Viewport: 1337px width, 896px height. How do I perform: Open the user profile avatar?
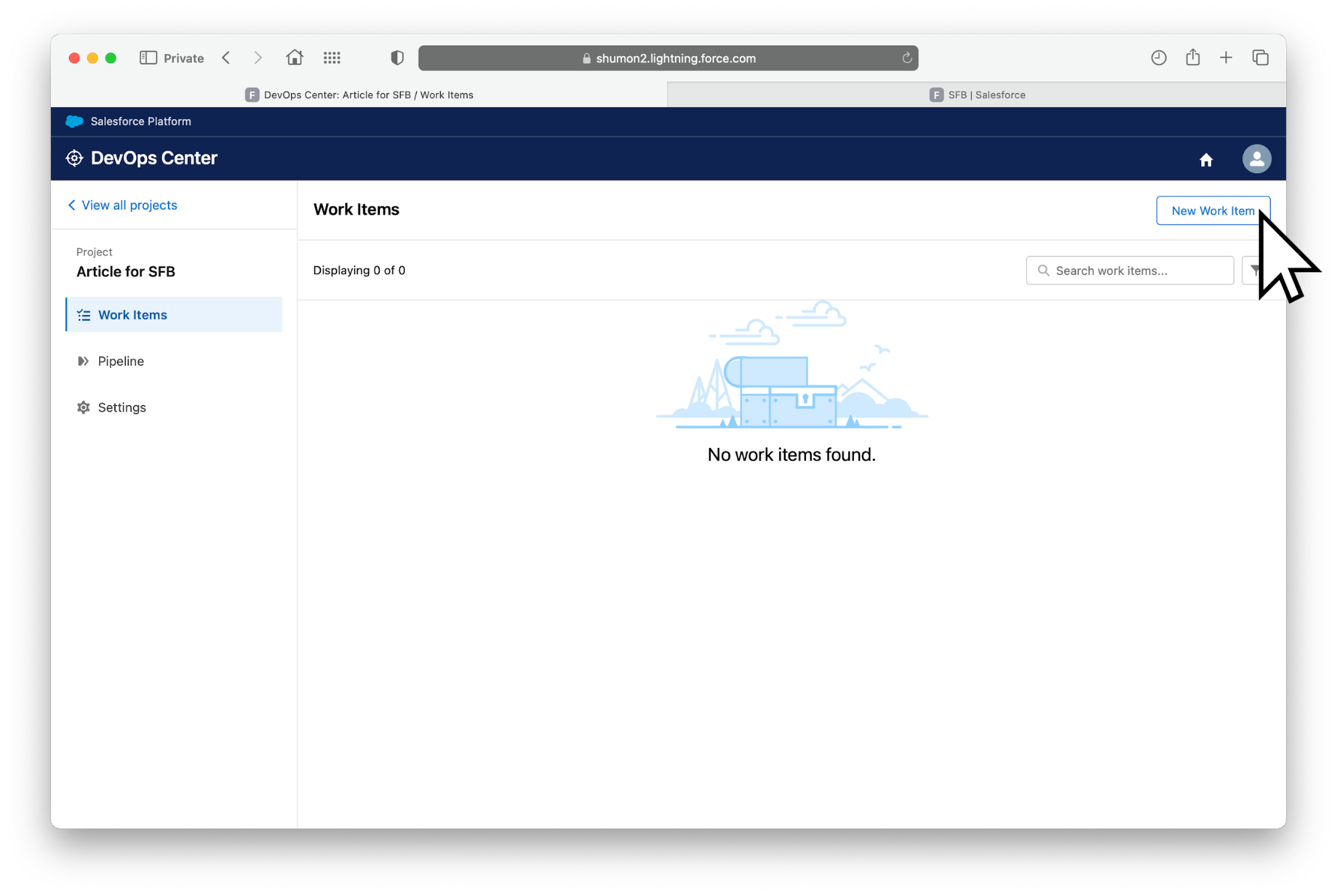coord(1257,159)
